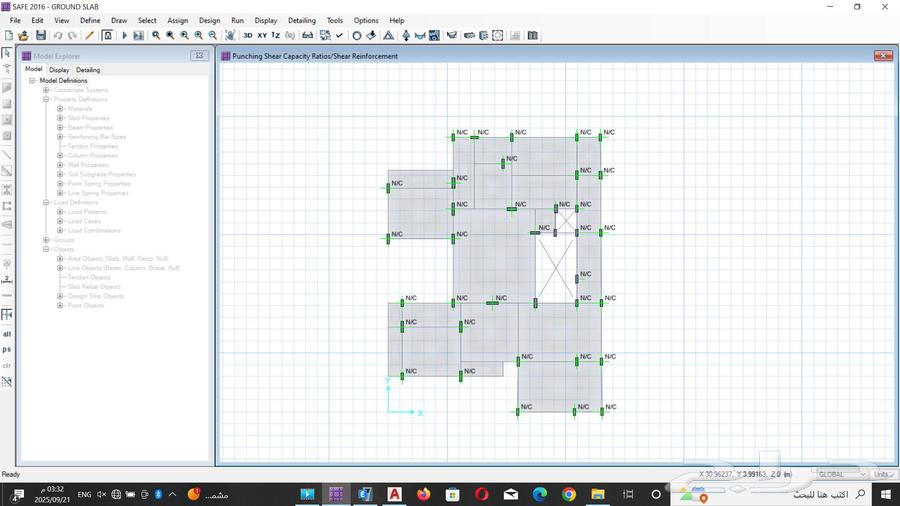Expand the Load Patterns node

[x=60, y=212]
